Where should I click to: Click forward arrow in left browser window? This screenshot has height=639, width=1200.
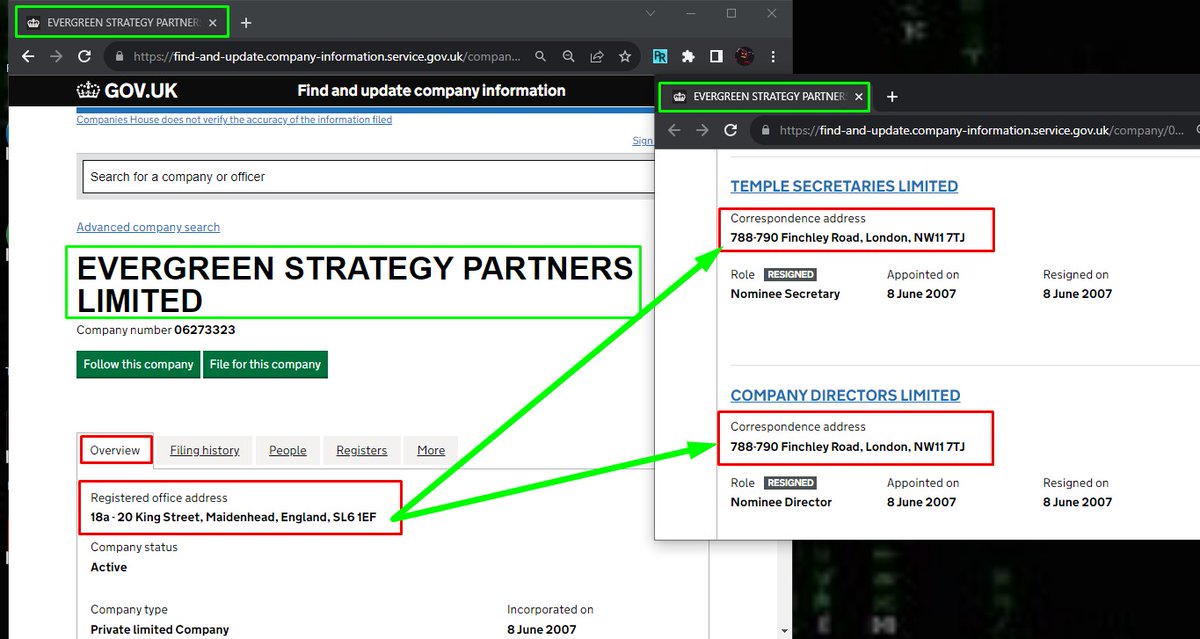56,57
